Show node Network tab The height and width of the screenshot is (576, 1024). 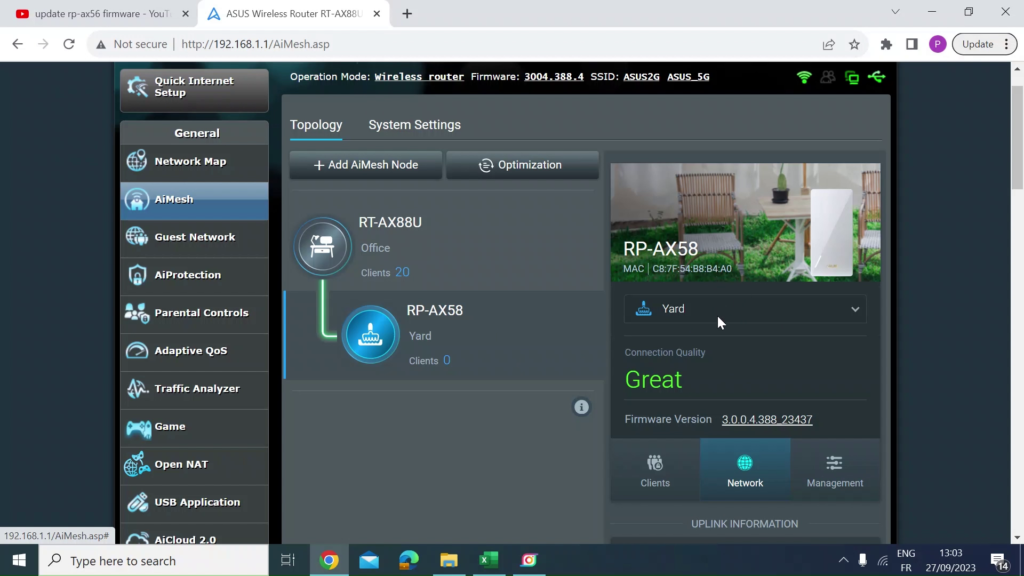(745, 470)
